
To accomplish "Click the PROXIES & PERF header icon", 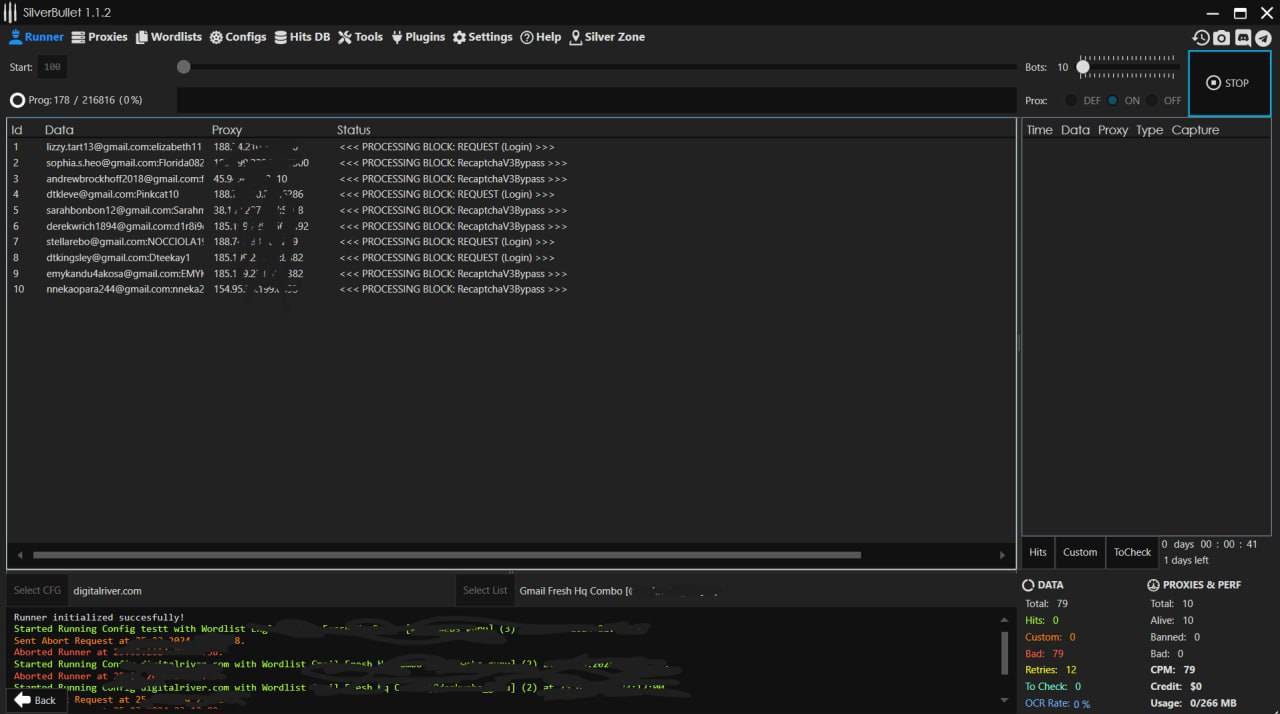I will tap(1153, 585).
